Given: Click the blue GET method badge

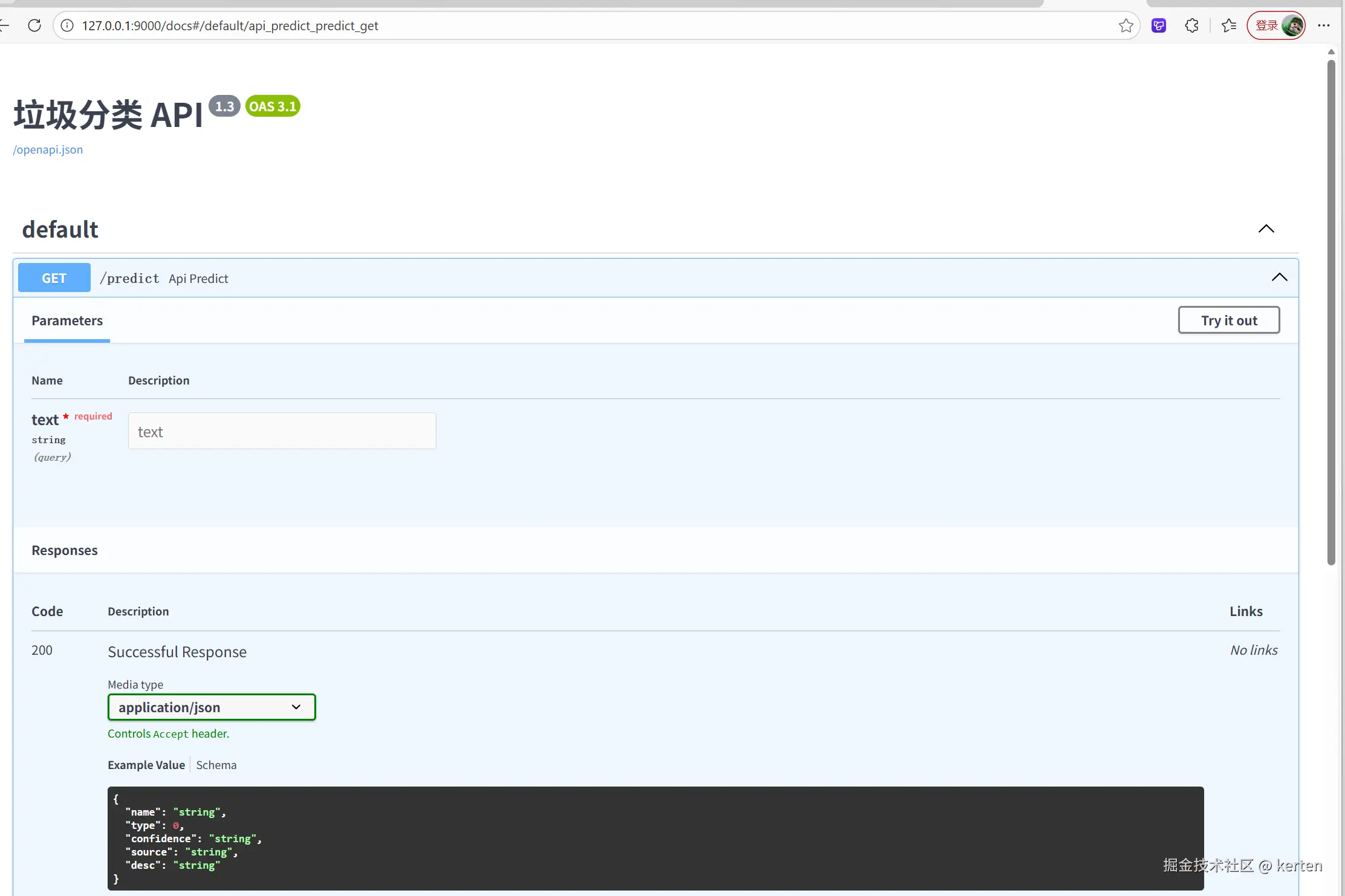Looking at the screenshot, I should coord(54,278).
